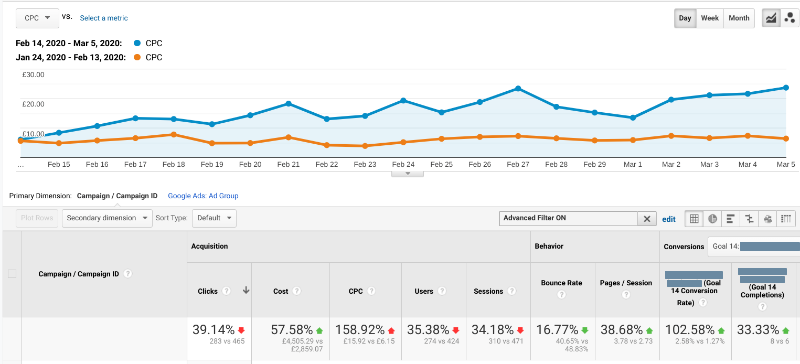This screenshot has height=364, width=800.
Task: Click the Clicks column header
Action: [x=207, y=291]
